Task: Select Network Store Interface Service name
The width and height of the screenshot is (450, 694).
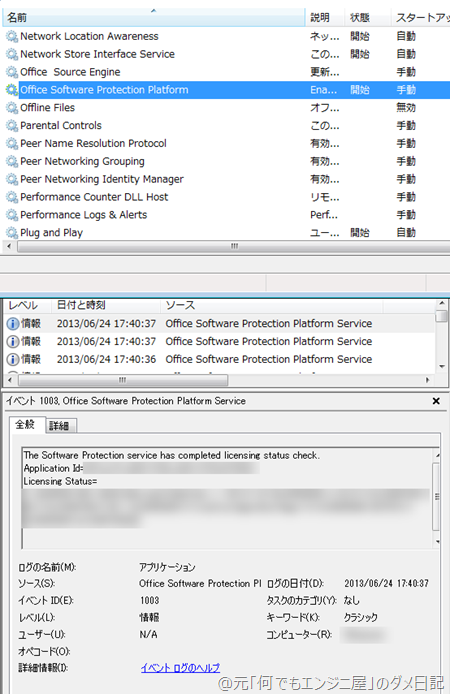Action: pyautogui.click(x=97, y=54)
